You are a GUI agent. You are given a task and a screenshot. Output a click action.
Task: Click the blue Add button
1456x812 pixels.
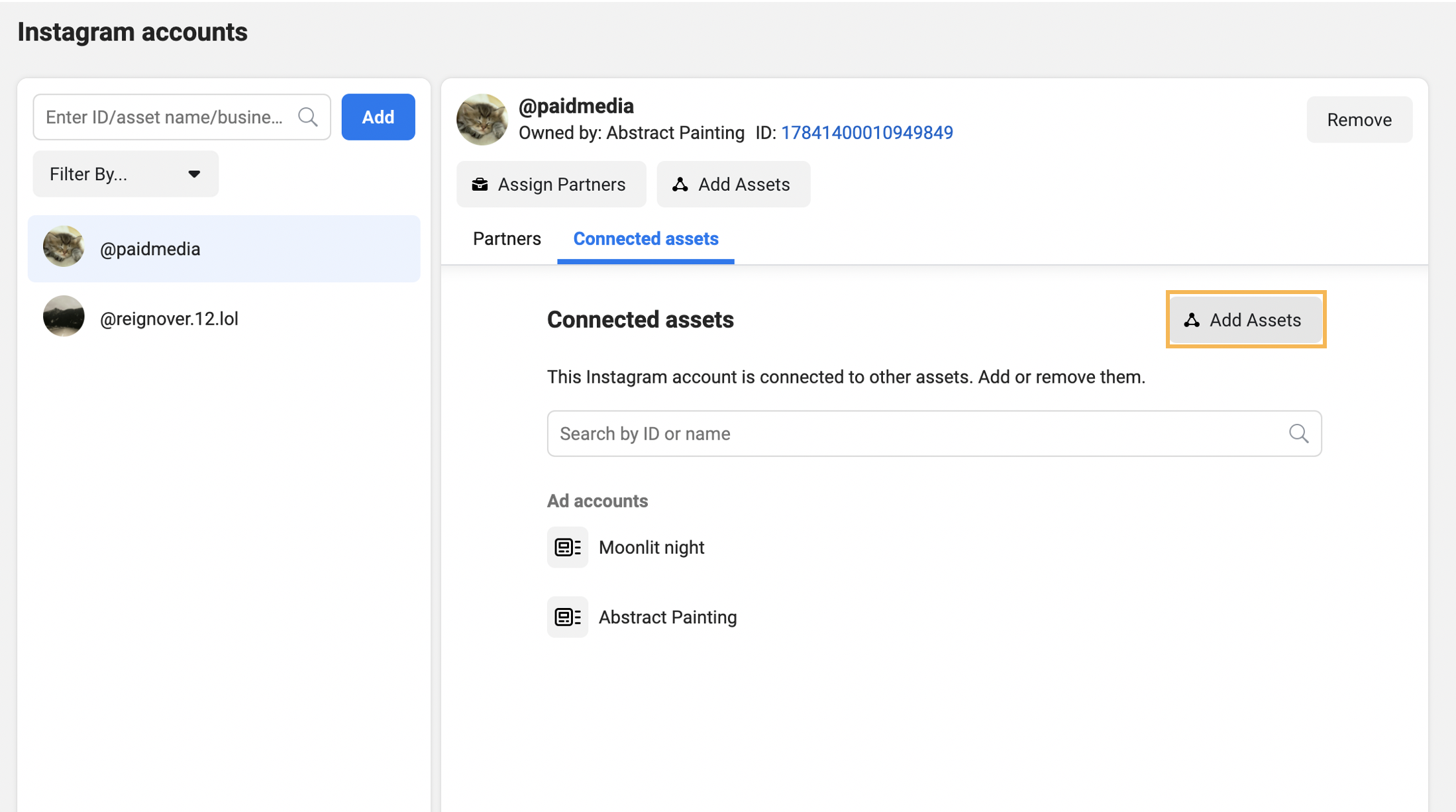pos(378,117)
